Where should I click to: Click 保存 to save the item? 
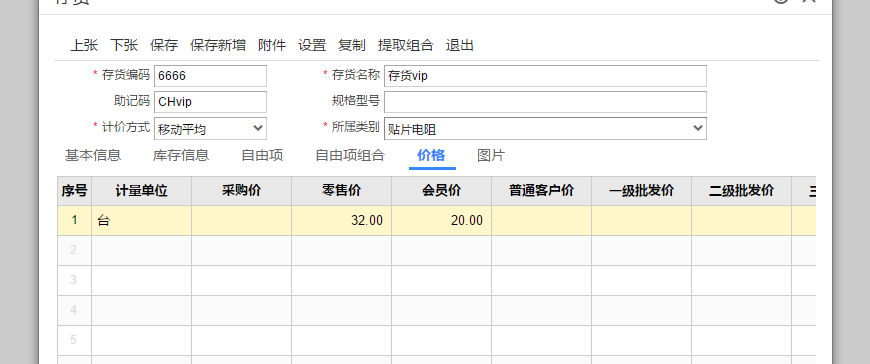[x=164, y=46]
